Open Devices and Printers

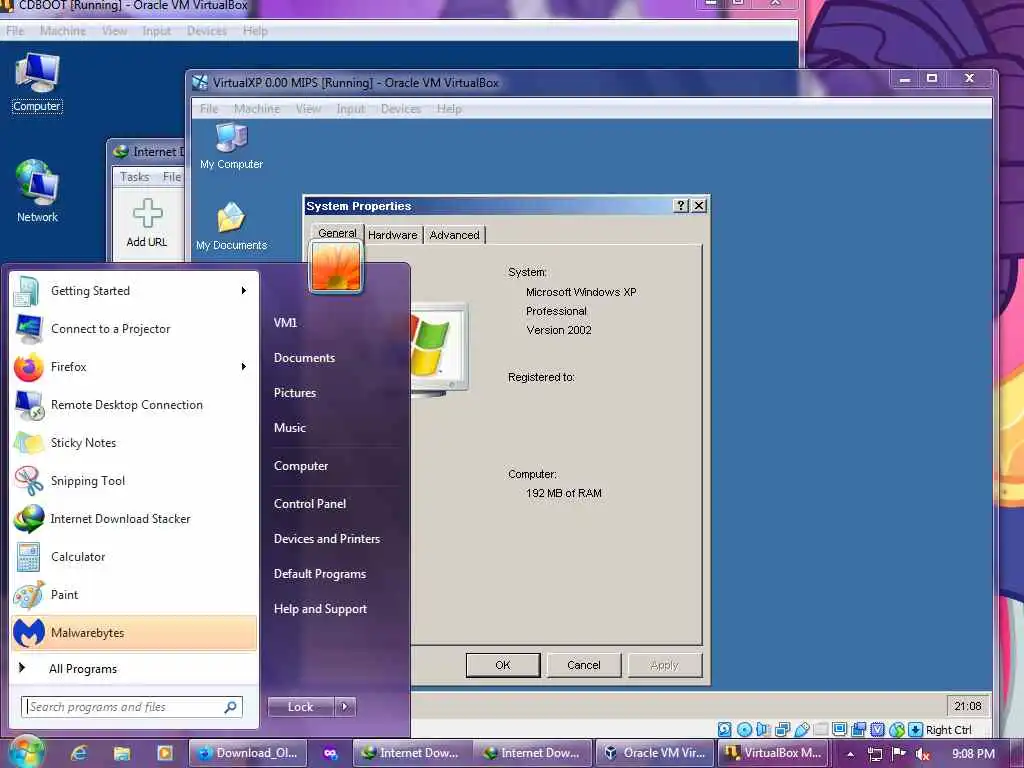327,539
